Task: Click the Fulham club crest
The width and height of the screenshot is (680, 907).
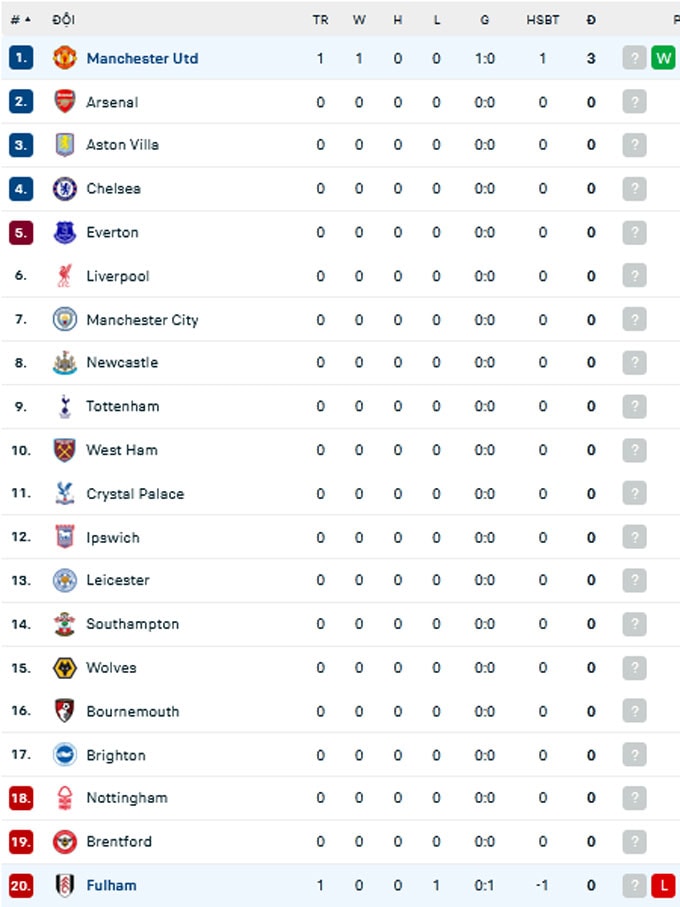Action: tap(65, 885)
